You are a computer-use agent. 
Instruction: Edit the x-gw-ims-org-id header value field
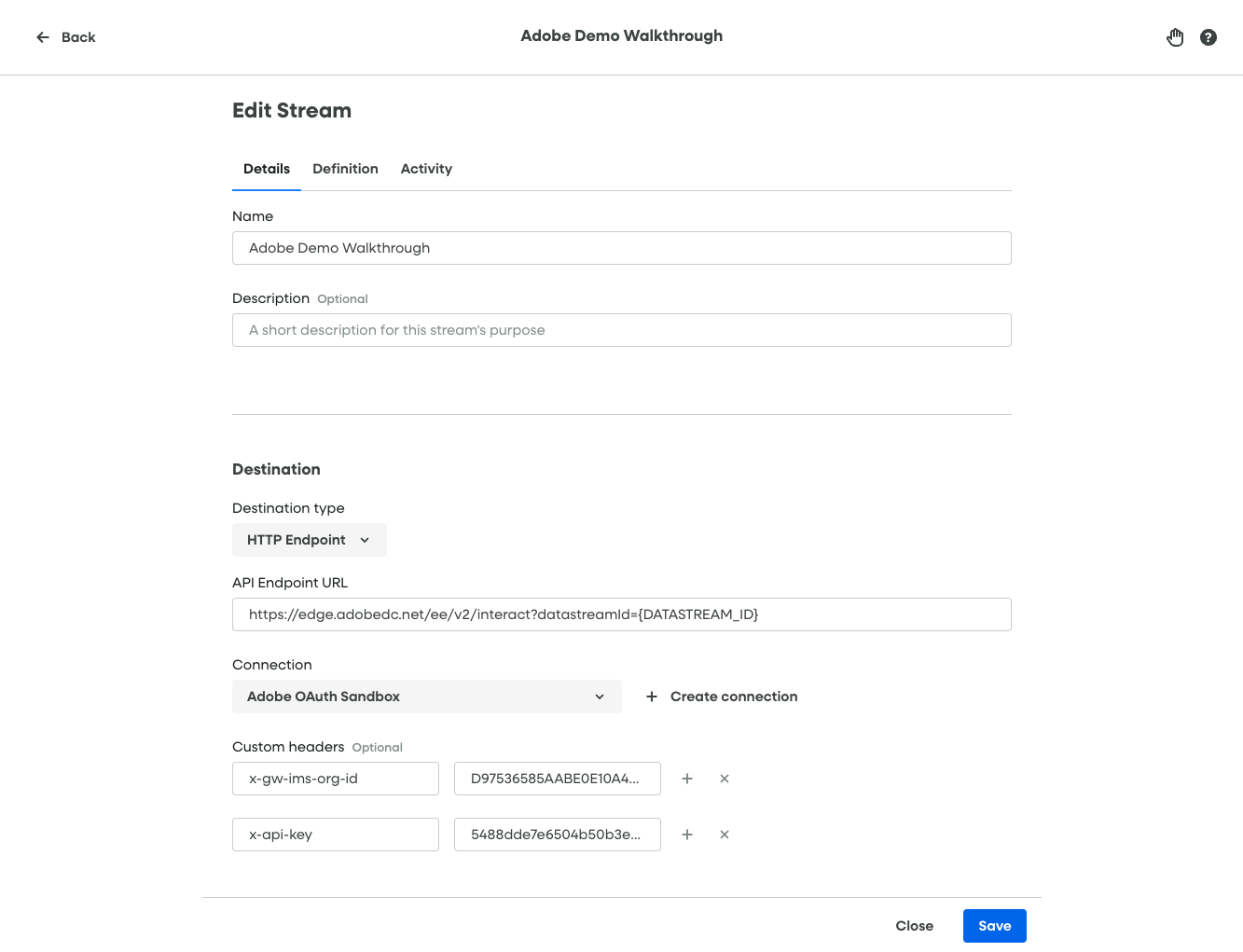click(557, 779)
